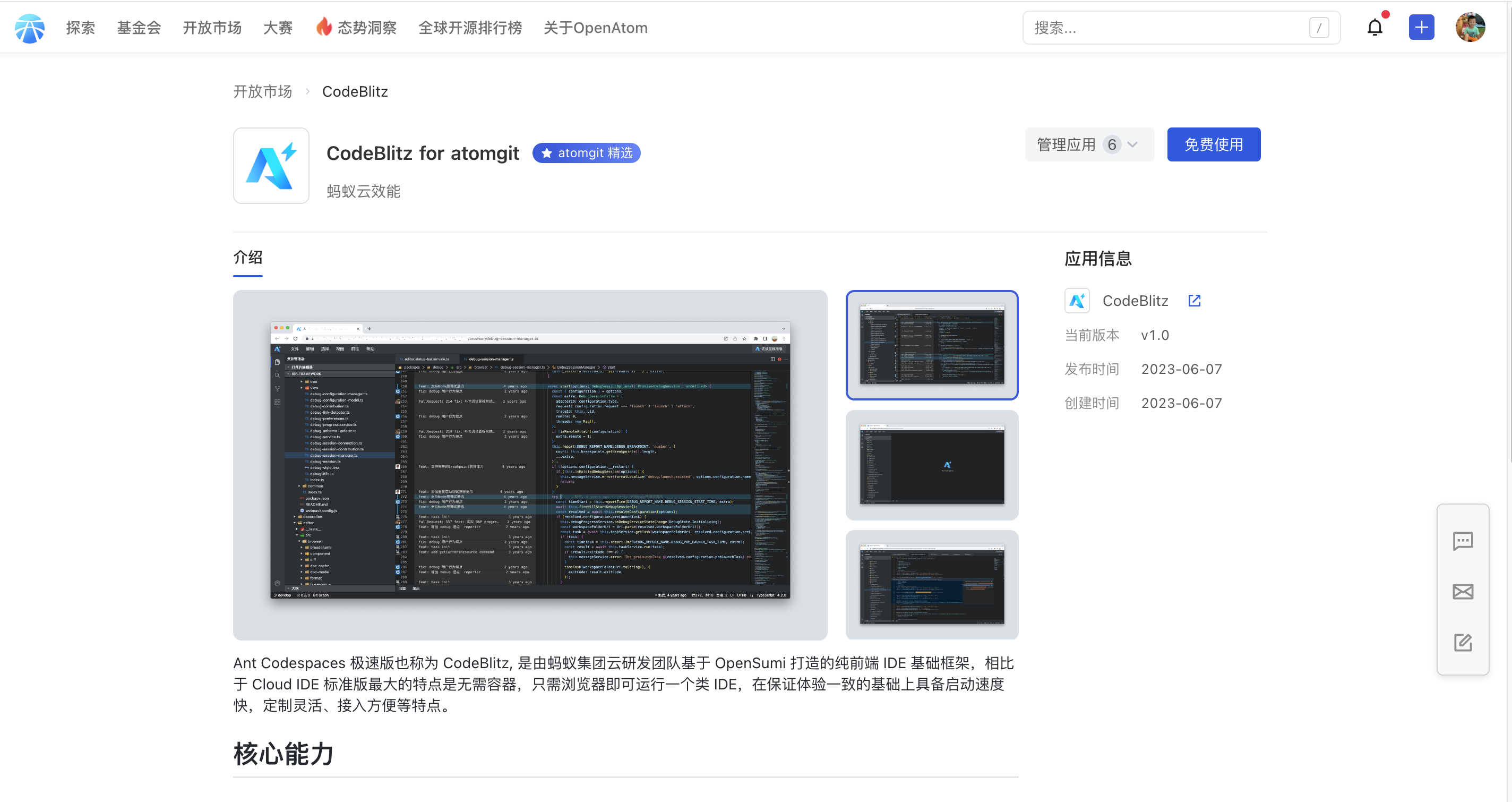Image resolution: width=1512 pixels, height=802 pixels.
Task: Click the OpenAtom logo in the header
Action: tap(29, 28)
